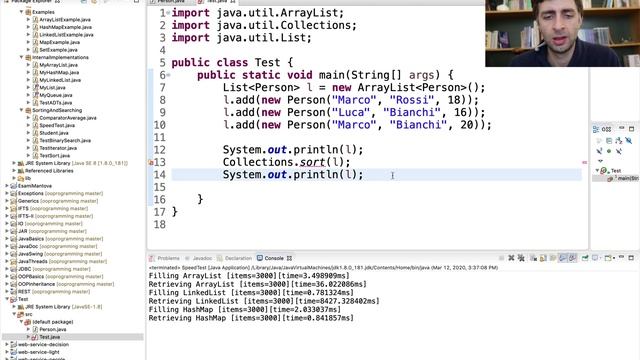Click Remove All Terminated Launches double-X icon
The width and height of the screenshot is (640, 360).
(x=521, y=258)
